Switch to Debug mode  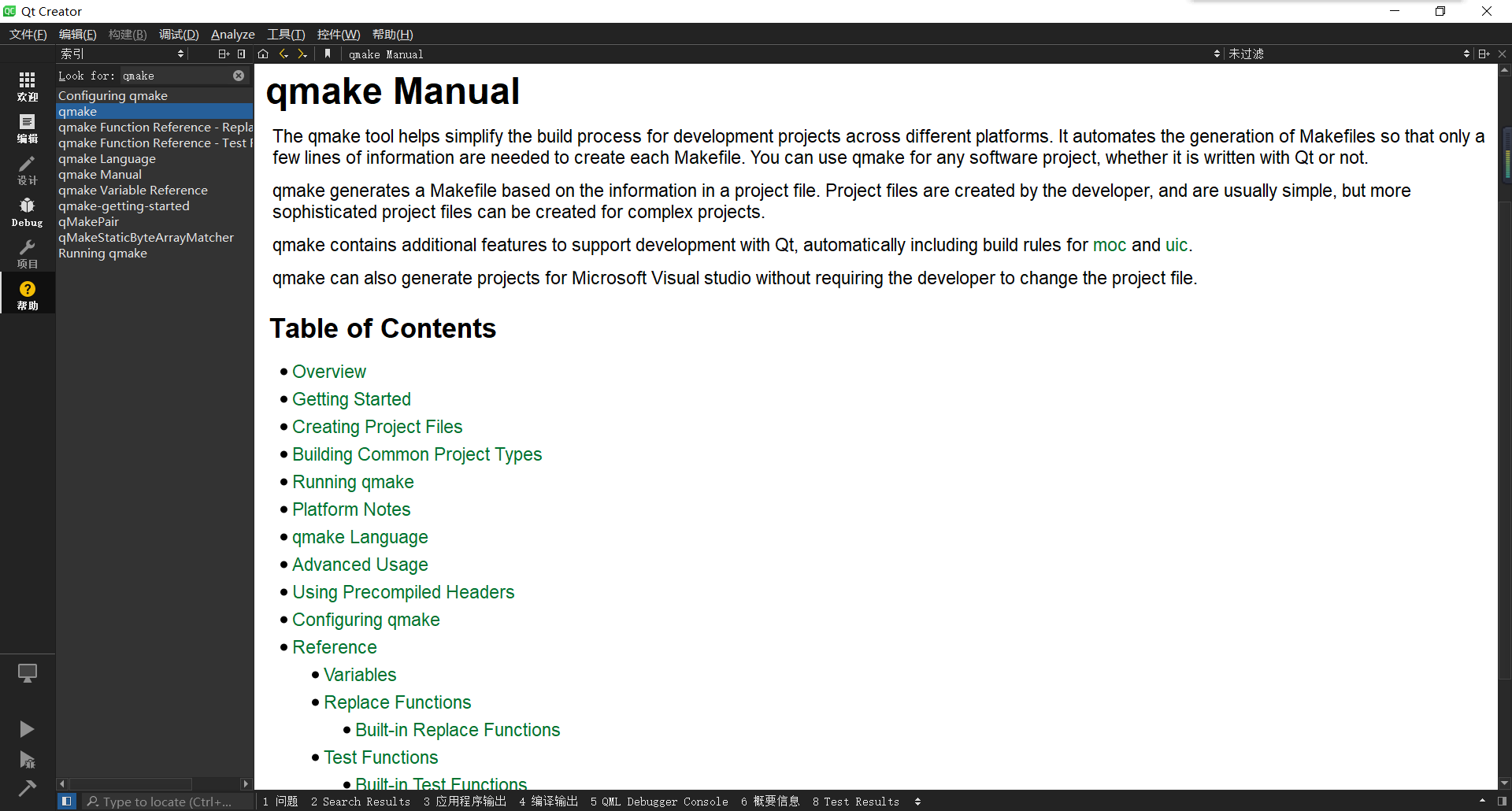coord(28,211)
